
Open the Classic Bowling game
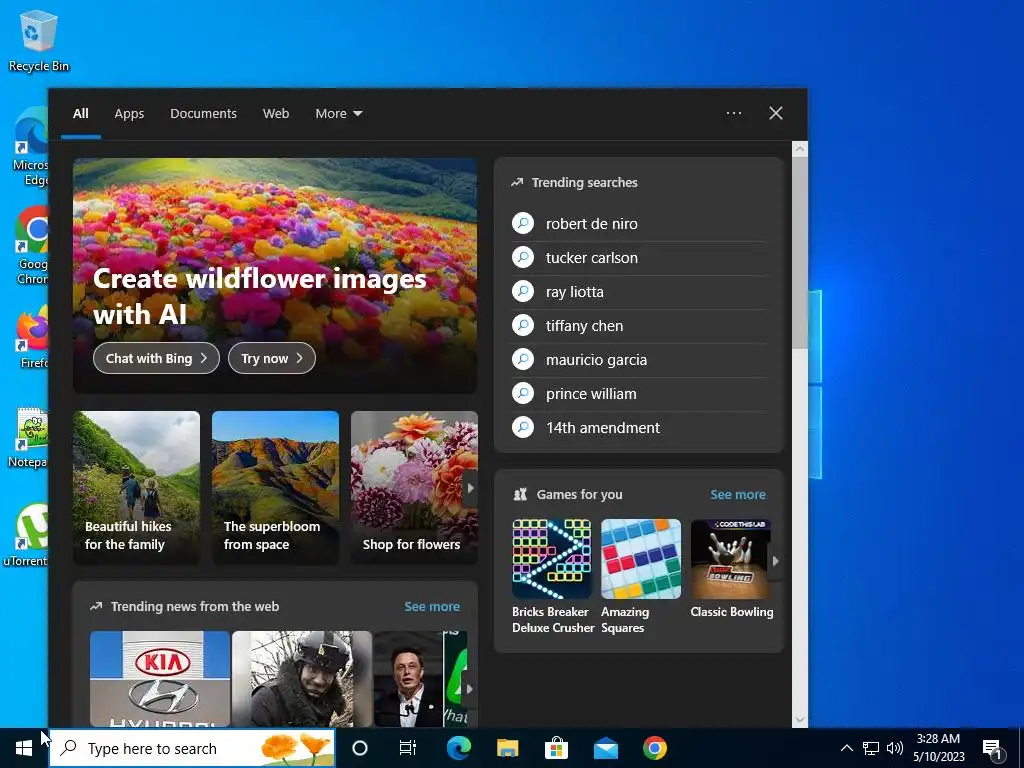click(731, 569)
